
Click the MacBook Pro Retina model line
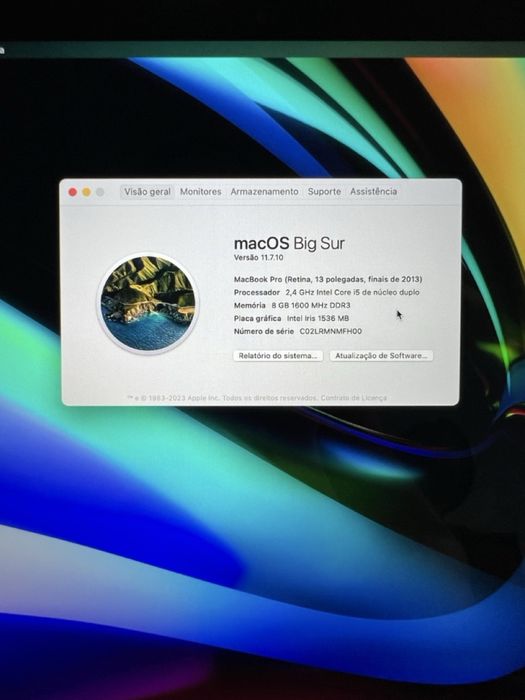coord(328,279)
